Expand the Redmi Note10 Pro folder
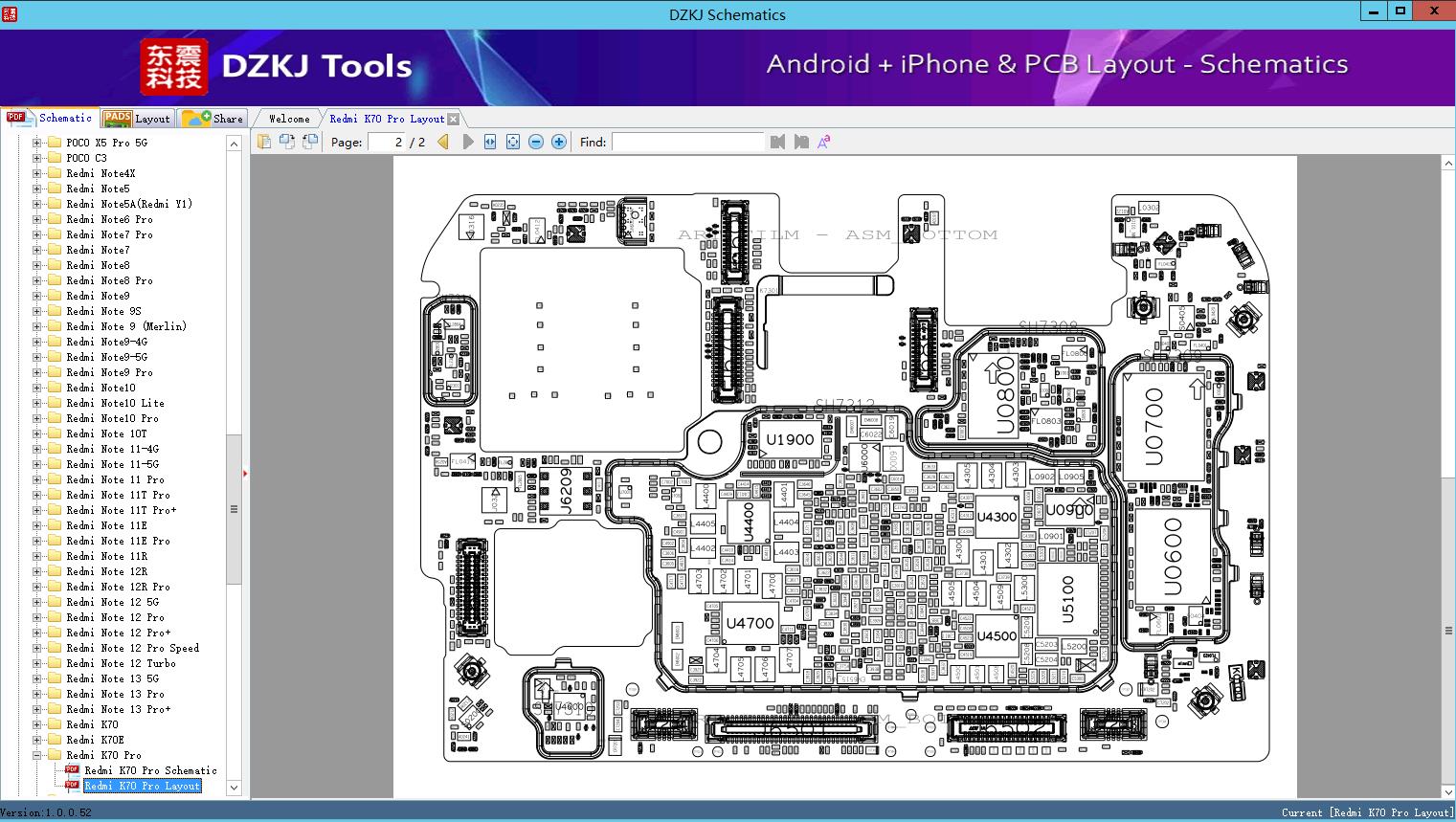 pos(37,418)
